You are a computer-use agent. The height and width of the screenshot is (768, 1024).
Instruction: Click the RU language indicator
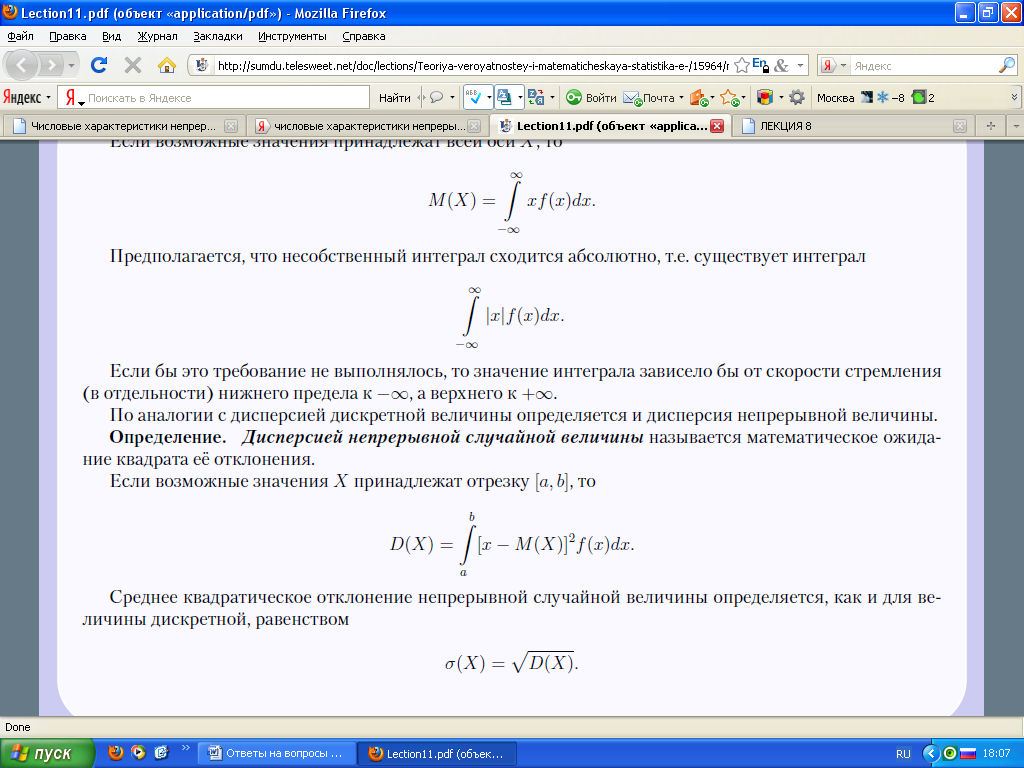click(903, 754)
